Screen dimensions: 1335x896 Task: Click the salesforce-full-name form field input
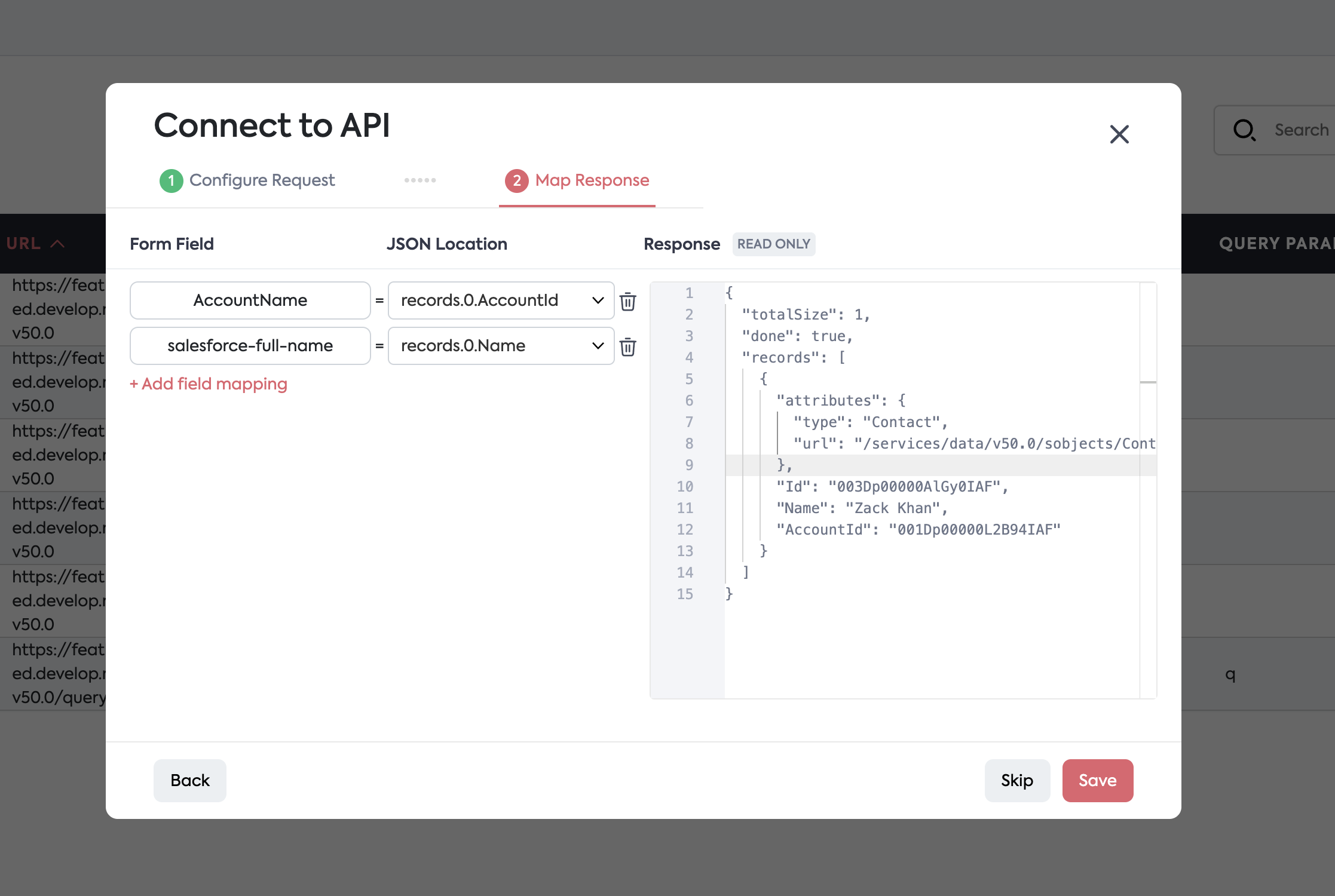pos(250,346)
